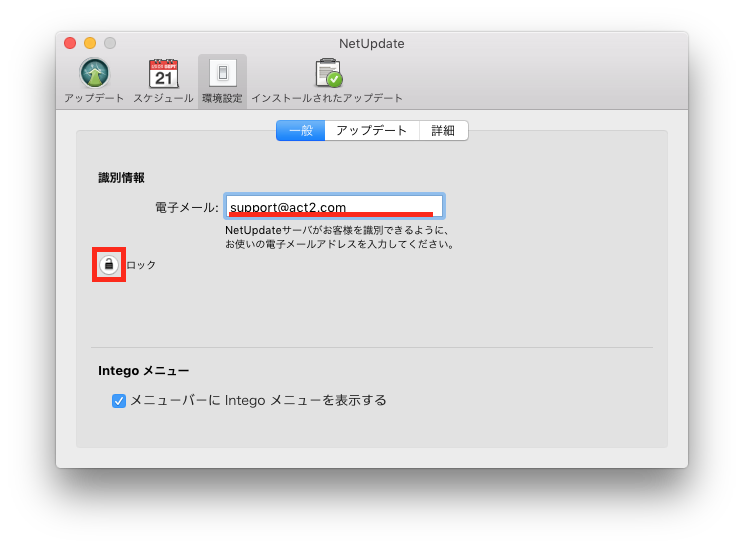Open the アップデート toolbar icon
Screen dimensions: 744x548
coord(94,81)
